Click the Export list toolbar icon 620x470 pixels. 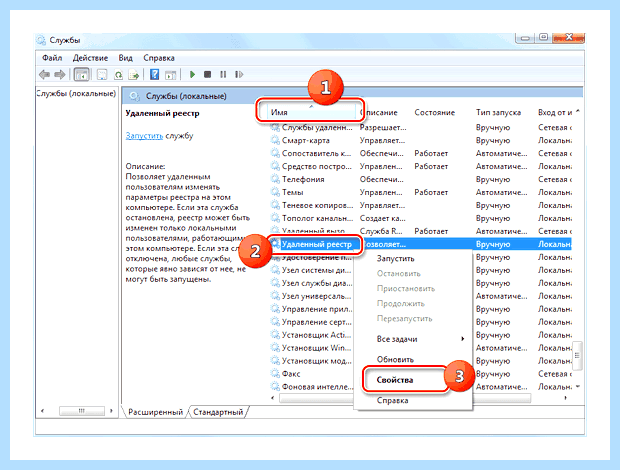134,74
